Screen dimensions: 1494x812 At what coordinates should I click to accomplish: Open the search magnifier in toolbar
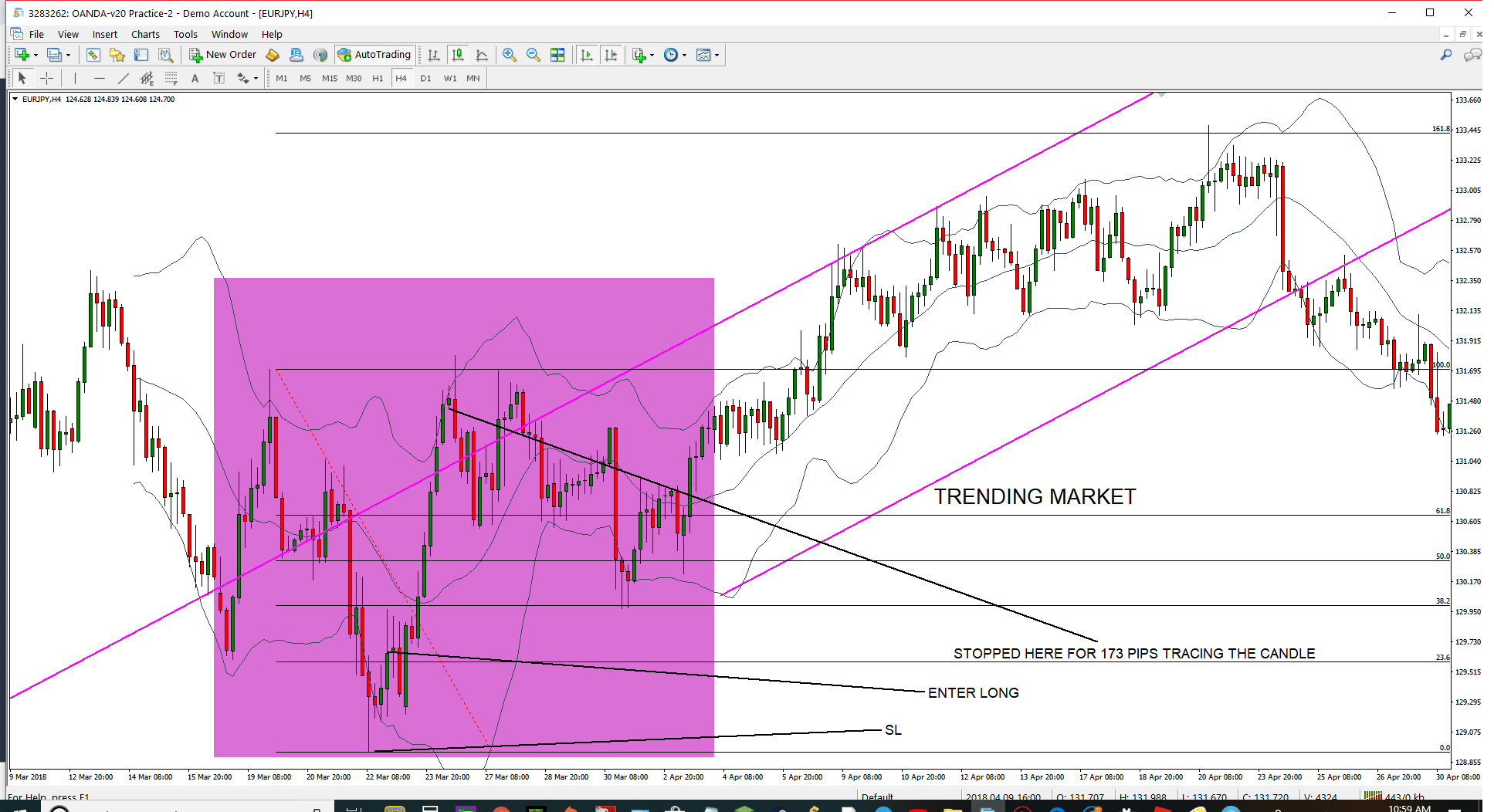pos(1446,55)
